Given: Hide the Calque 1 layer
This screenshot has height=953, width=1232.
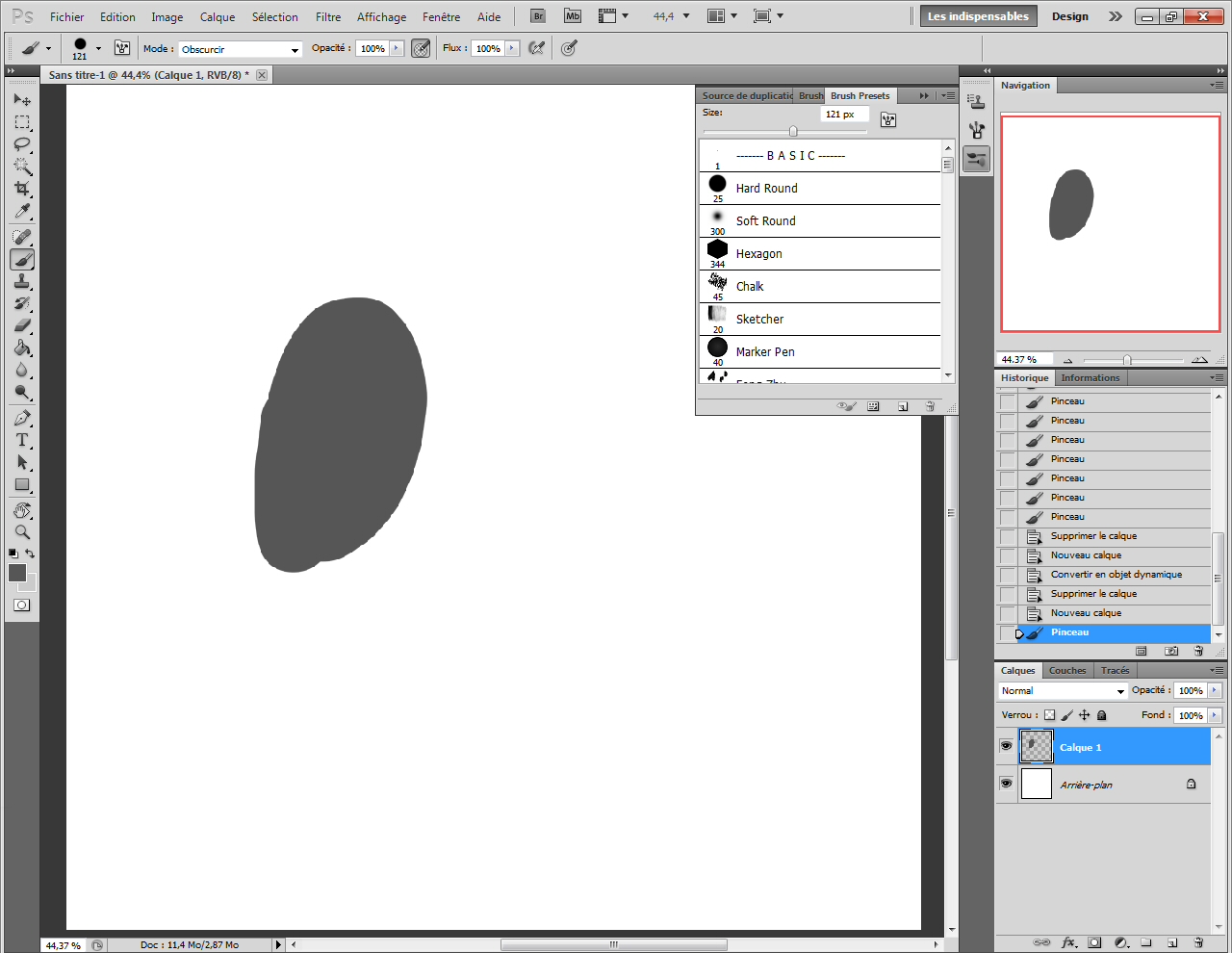Looking at the screenshot, I should click(x=1006, y=747).
